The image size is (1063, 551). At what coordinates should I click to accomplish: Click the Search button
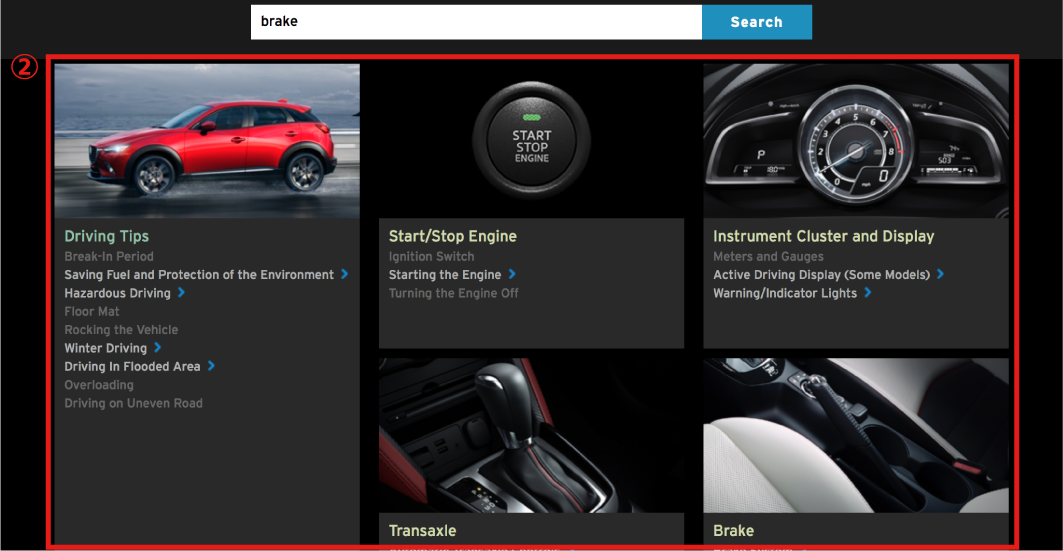coord(756,22)
